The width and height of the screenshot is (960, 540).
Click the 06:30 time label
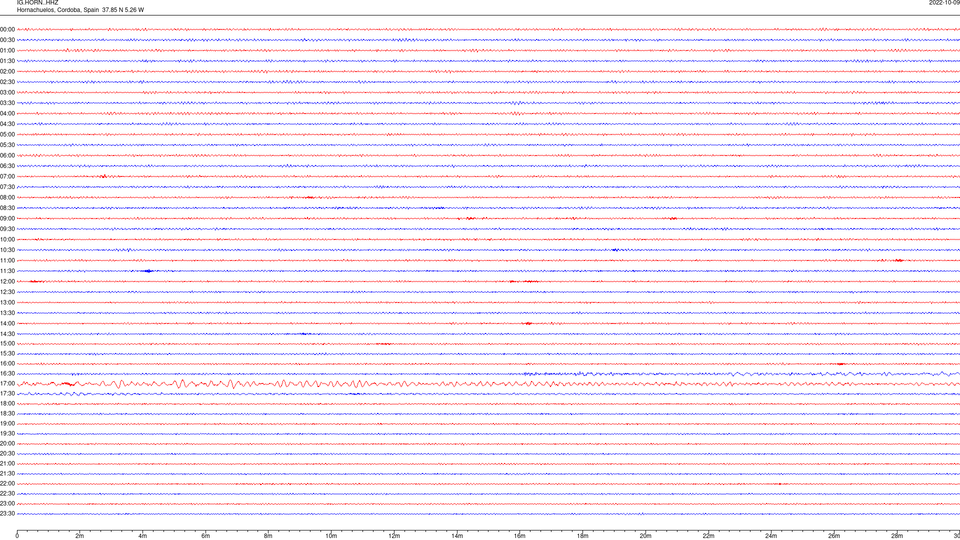(7, 166)
